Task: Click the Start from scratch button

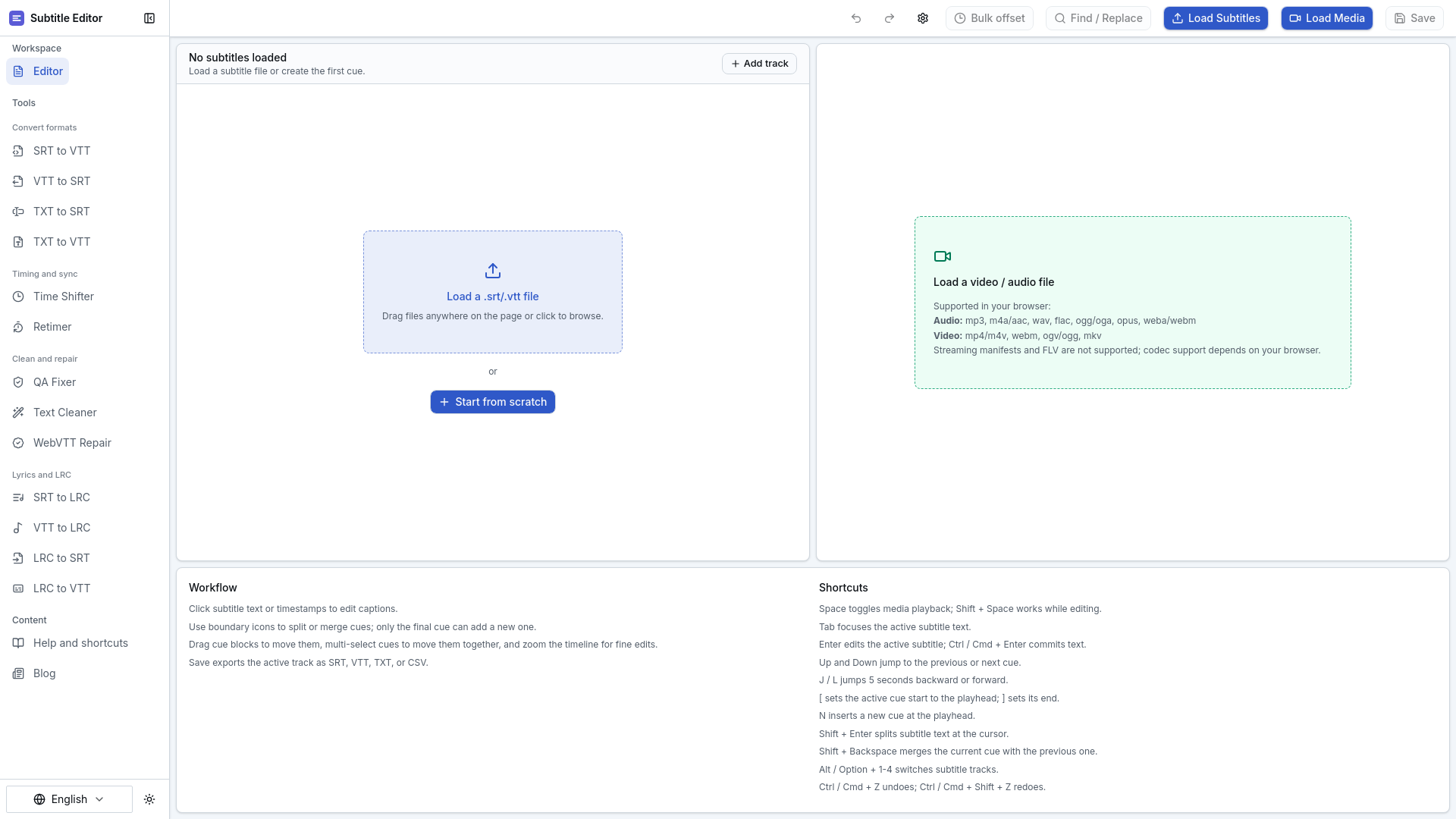Action: (493, 402)
